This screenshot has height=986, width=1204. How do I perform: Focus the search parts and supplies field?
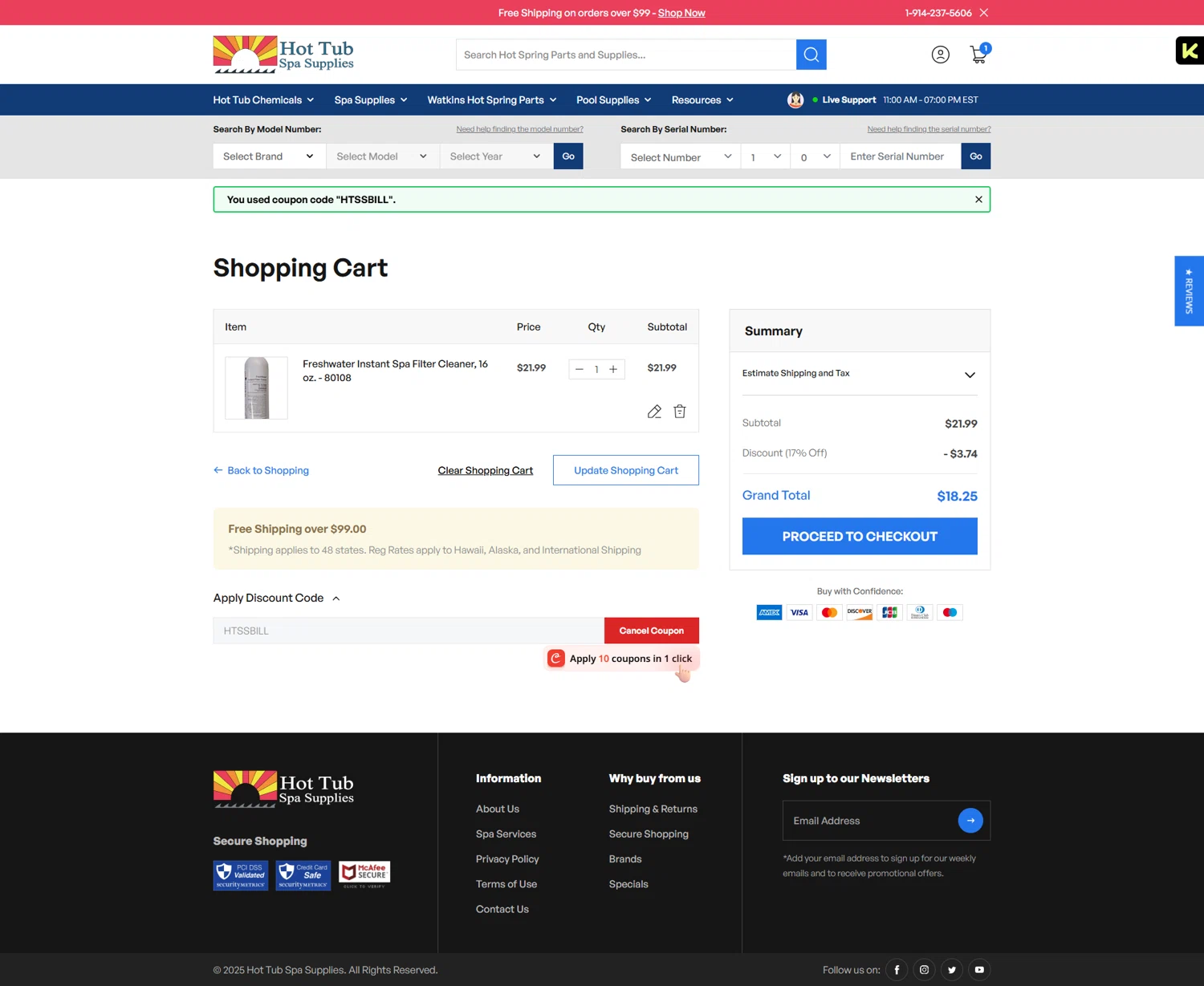tap(626, 55)
